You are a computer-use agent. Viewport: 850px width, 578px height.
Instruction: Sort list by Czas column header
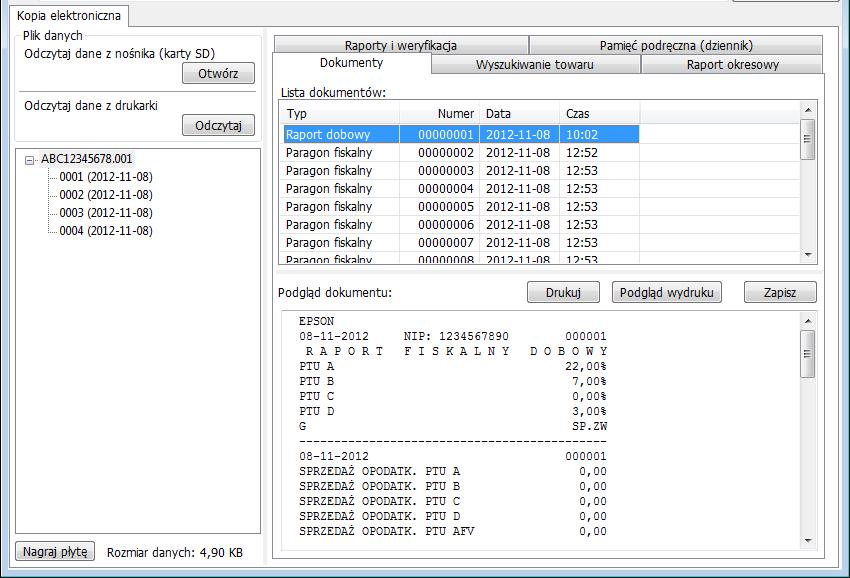pos(600,114)
